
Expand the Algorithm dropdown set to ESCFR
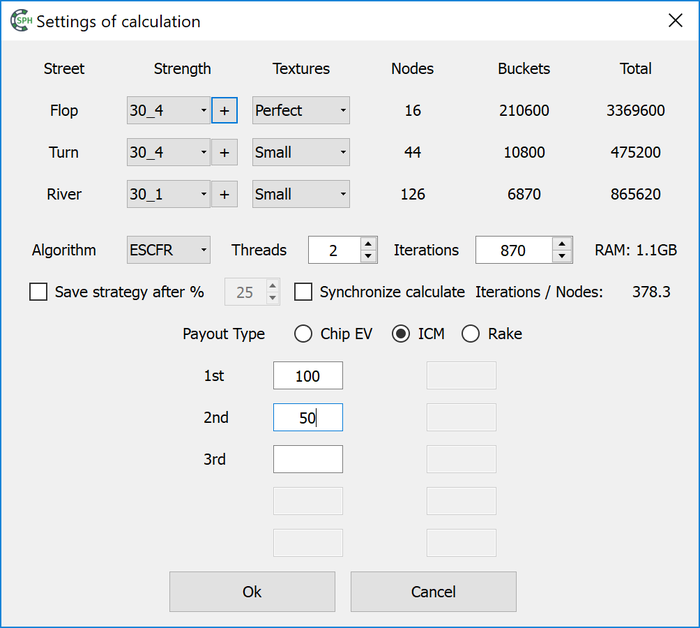tap(168, 250)
